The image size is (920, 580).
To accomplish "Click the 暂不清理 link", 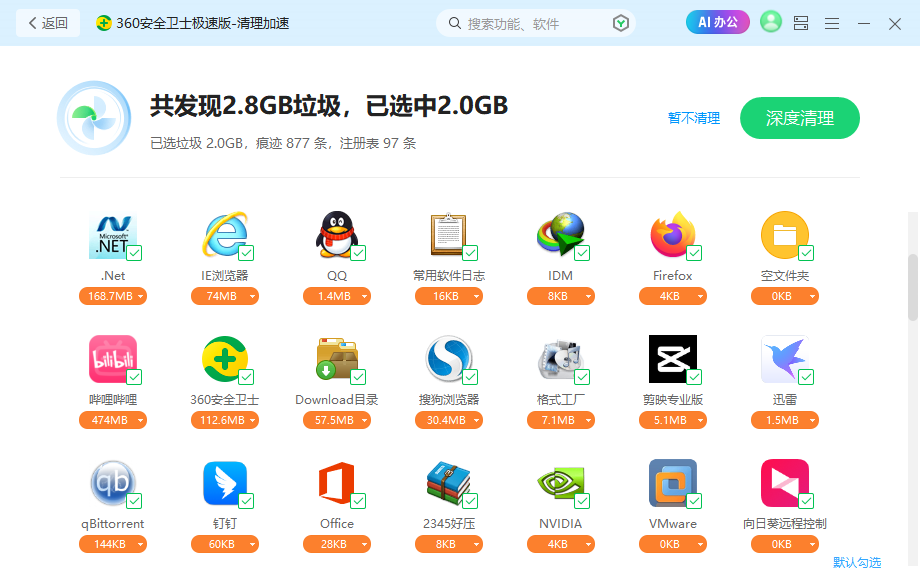I will [x=693, y=118].
